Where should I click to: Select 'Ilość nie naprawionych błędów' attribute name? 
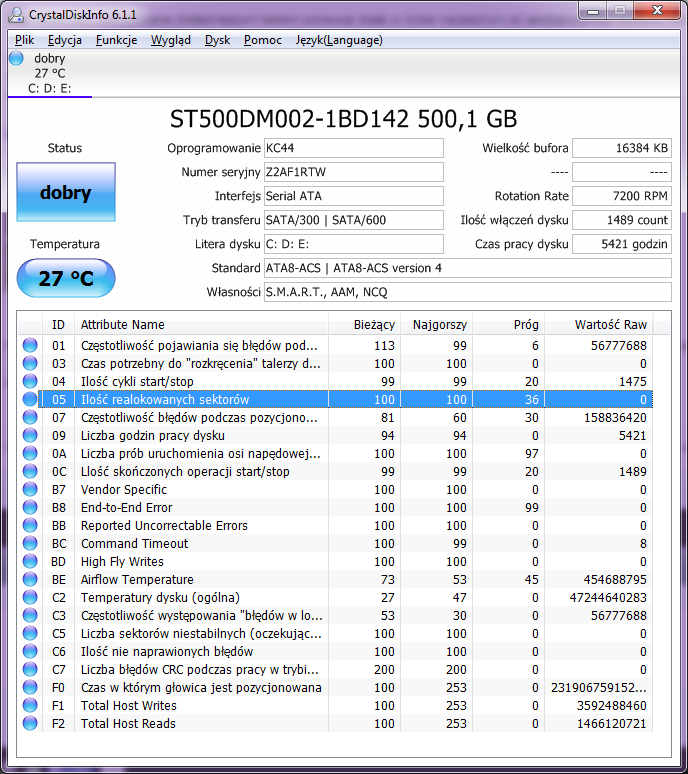pyautogui.click(x=167, y=652)
